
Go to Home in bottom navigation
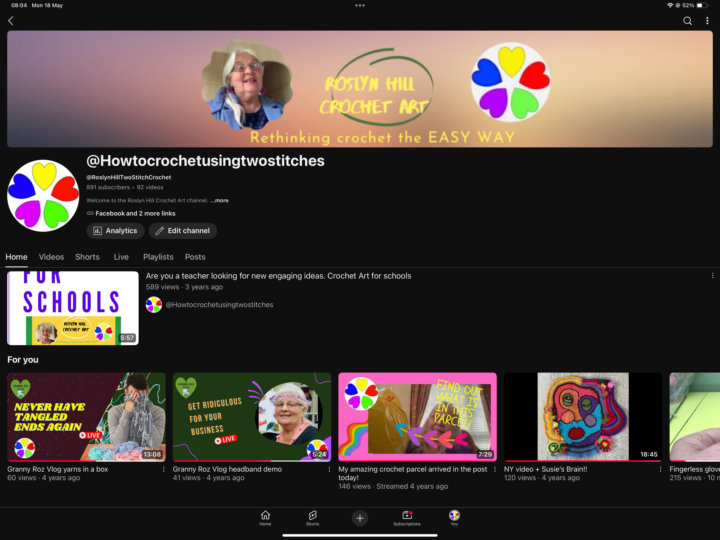coord(265,518)
